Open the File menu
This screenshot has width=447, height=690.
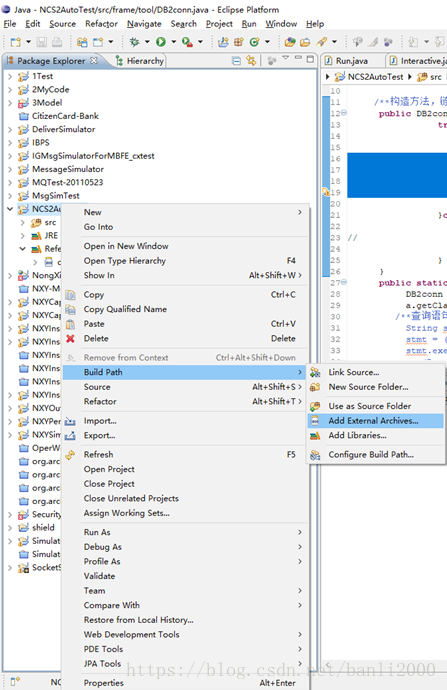click(x=10, y=24)
